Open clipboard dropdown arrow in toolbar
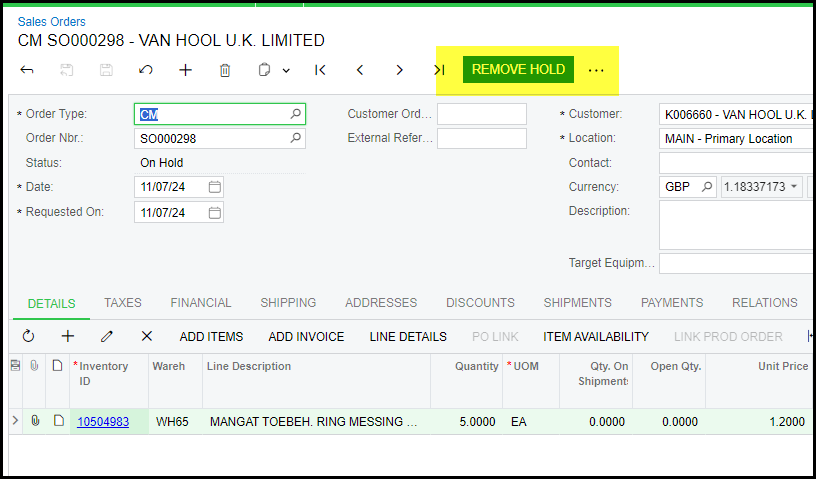Viewport: 816px width, 479px height. [x=286, y=71]
